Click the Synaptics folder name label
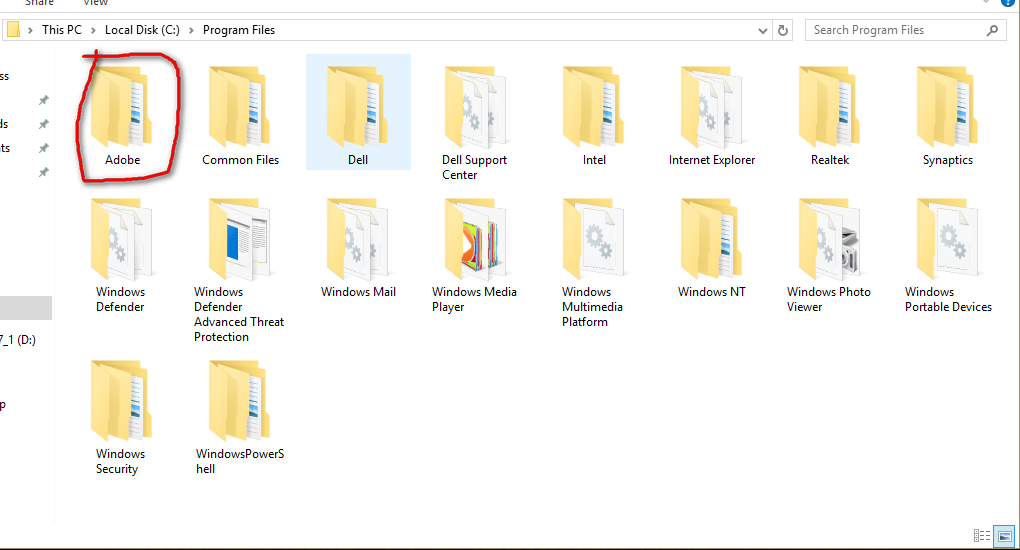 [x=948, y=160]
